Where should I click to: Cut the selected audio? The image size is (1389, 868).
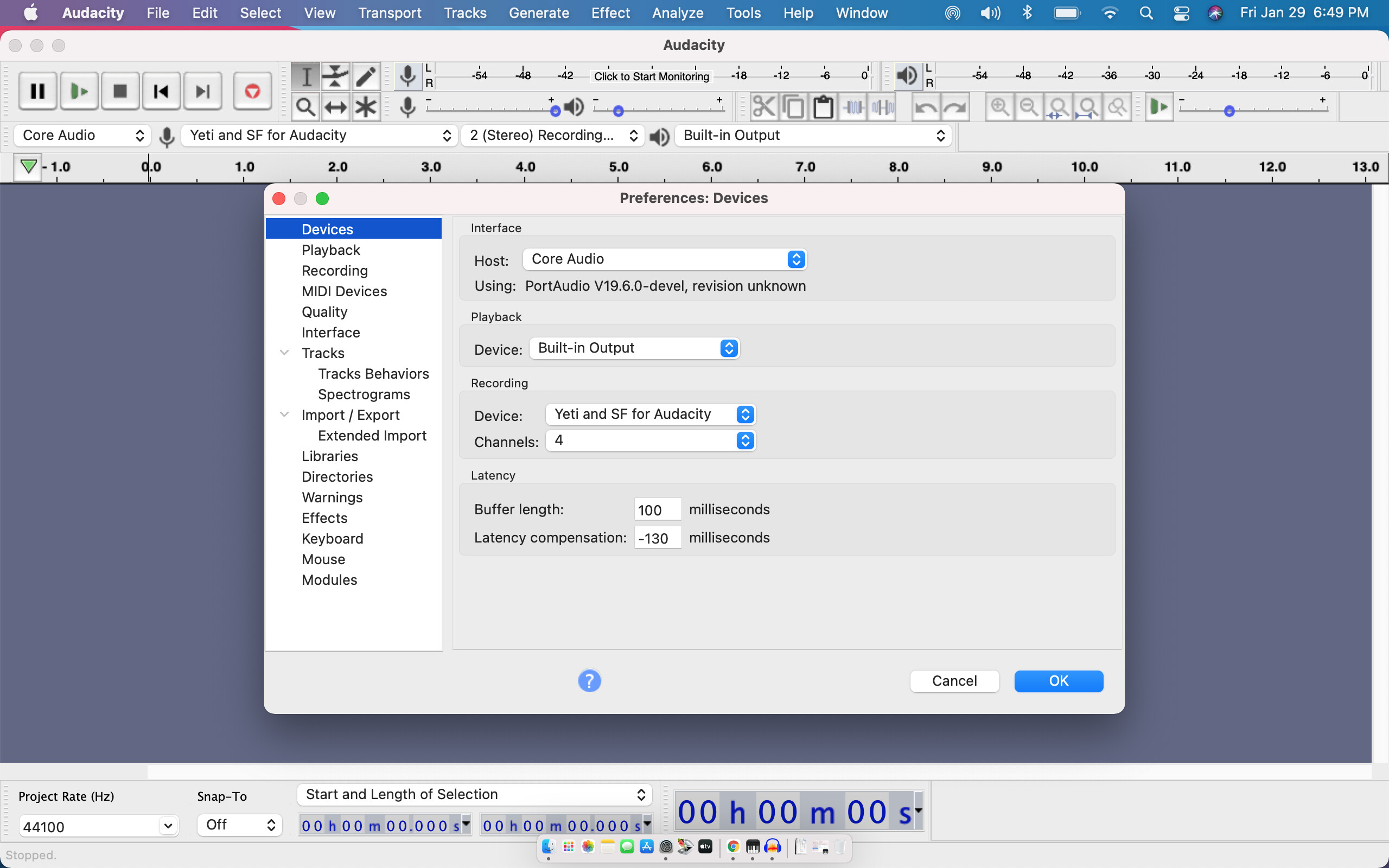[x=764, y=107]
